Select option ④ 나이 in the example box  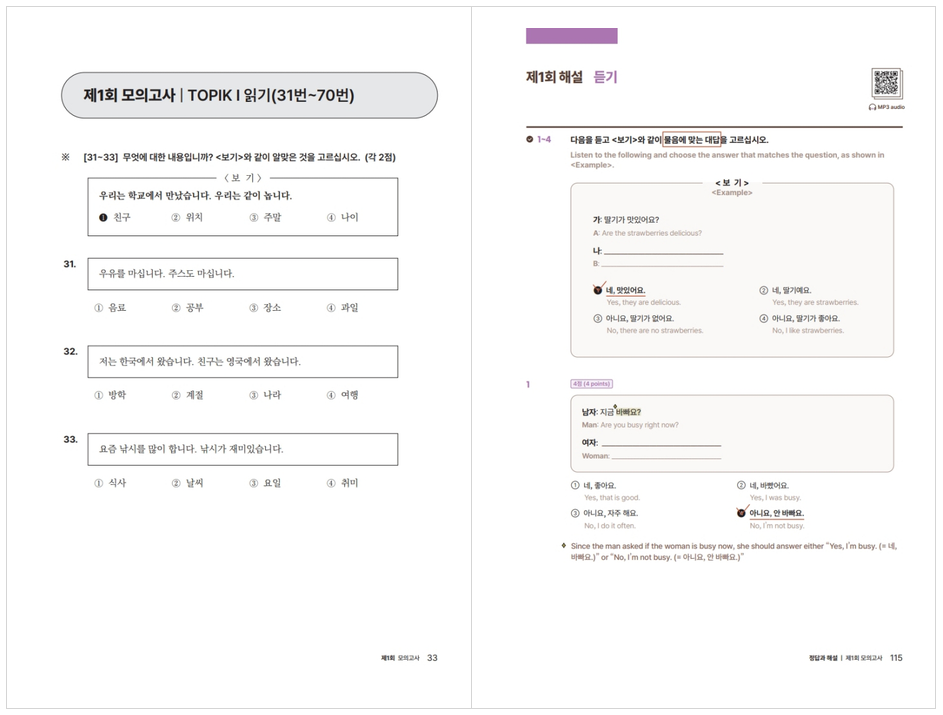(342, 217)
